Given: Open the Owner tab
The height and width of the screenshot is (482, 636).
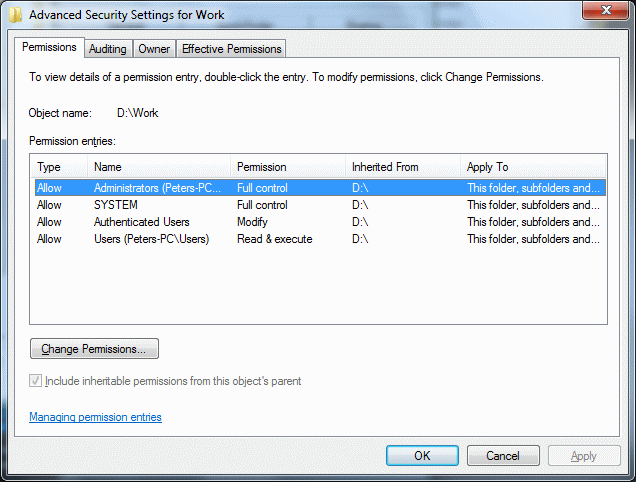Looking at the screenshot, I should click(154, 48).
